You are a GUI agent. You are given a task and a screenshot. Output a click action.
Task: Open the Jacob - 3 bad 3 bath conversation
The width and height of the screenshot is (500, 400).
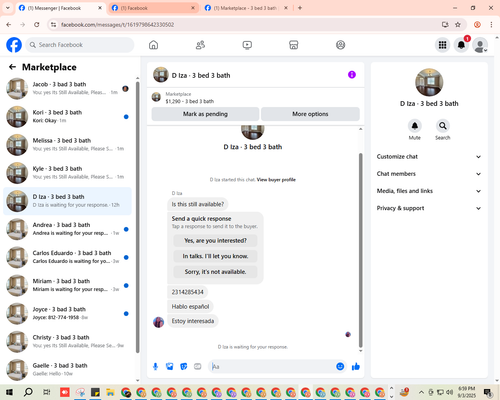[x=67, y=89]
